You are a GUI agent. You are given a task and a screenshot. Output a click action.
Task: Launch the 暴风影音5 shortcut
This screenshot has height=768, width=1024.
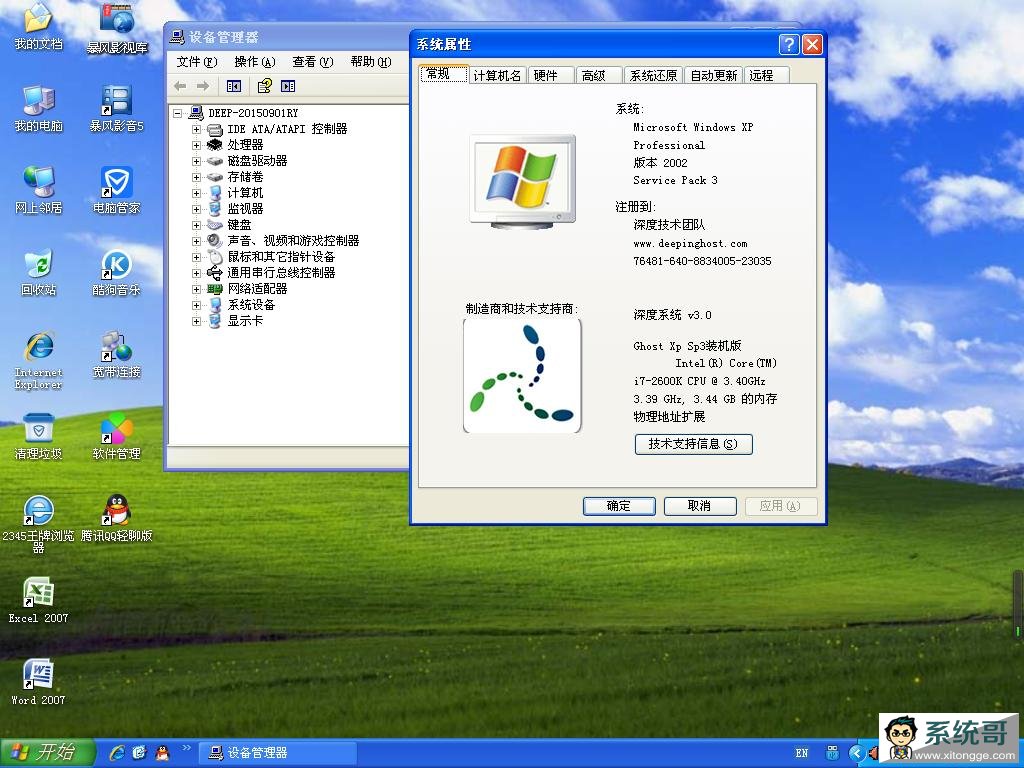pyautogui.click(x=117, y=108)
